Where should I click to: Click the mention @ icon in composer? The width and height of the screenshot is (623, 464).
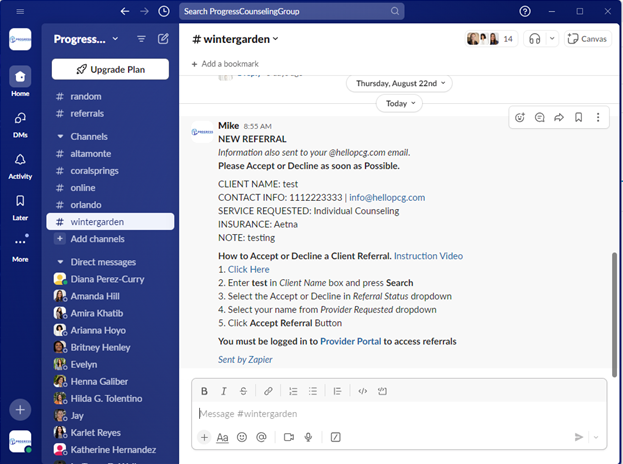pos(262,437)
